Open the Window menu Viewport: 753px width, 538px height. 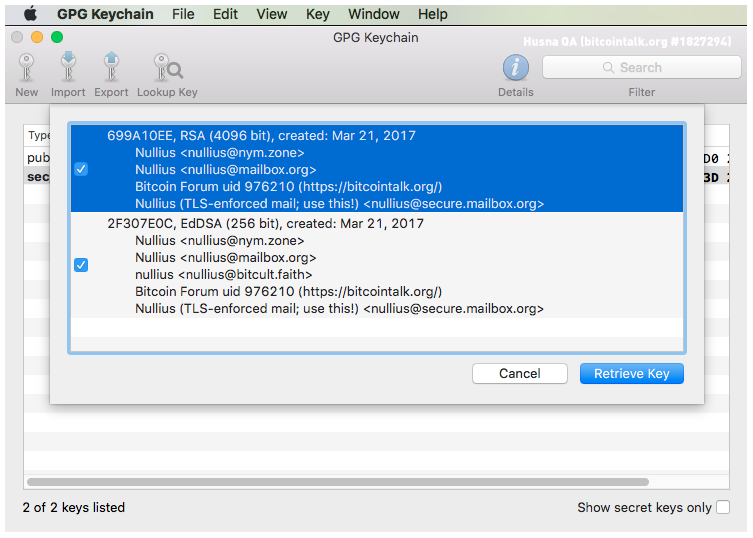[374, 14]
